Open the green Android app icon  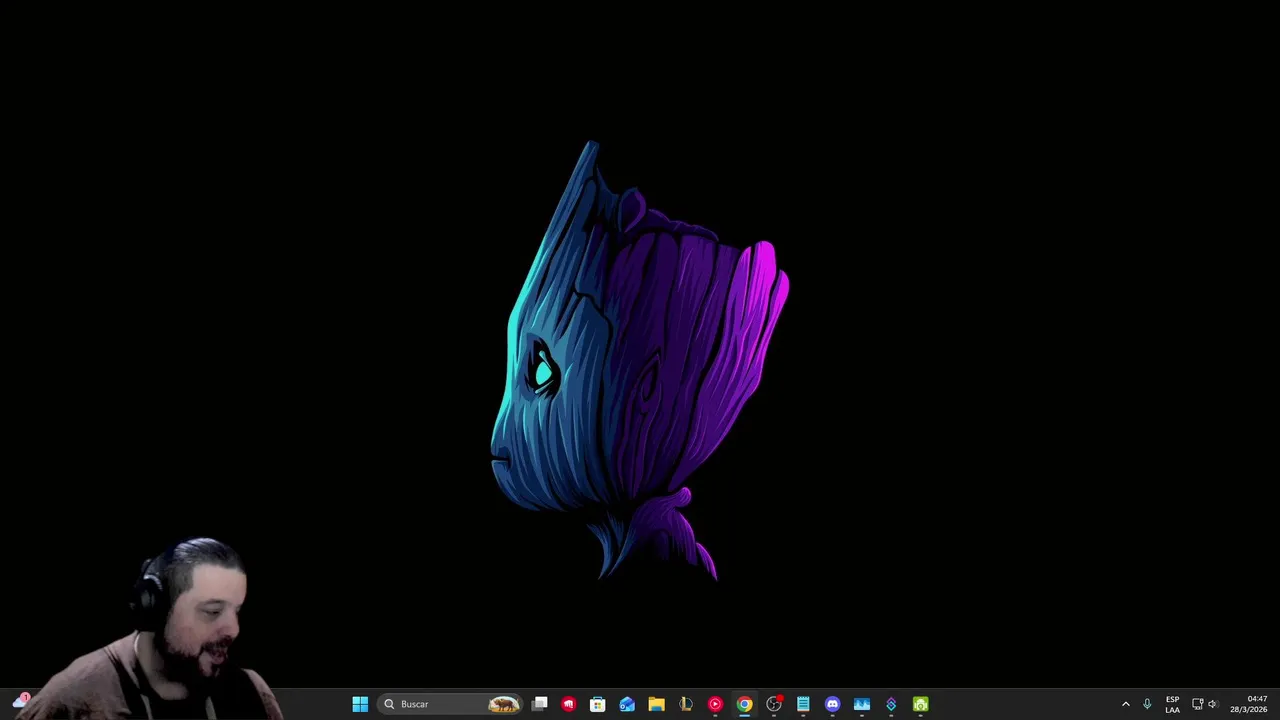coord(920,704)
